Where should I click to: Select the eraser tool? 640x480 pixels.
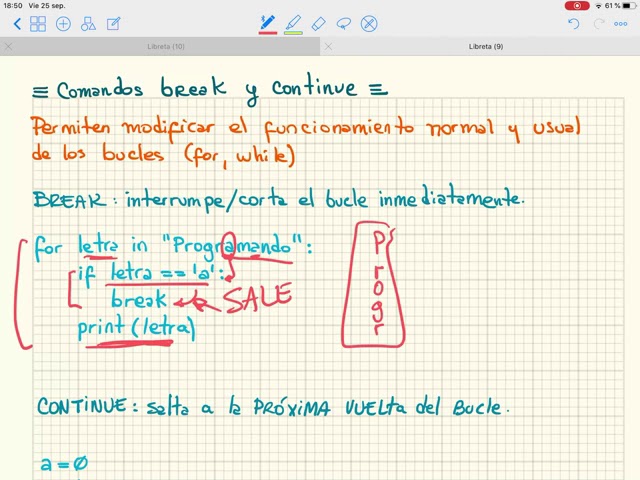click(x=319, y=24)
